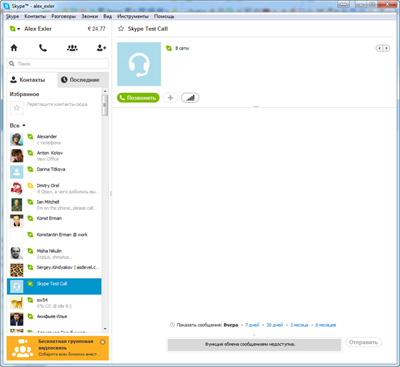Screen dimensions: 400x367
Task: Click the call quality signal bars icon
Action: (190, 98)
